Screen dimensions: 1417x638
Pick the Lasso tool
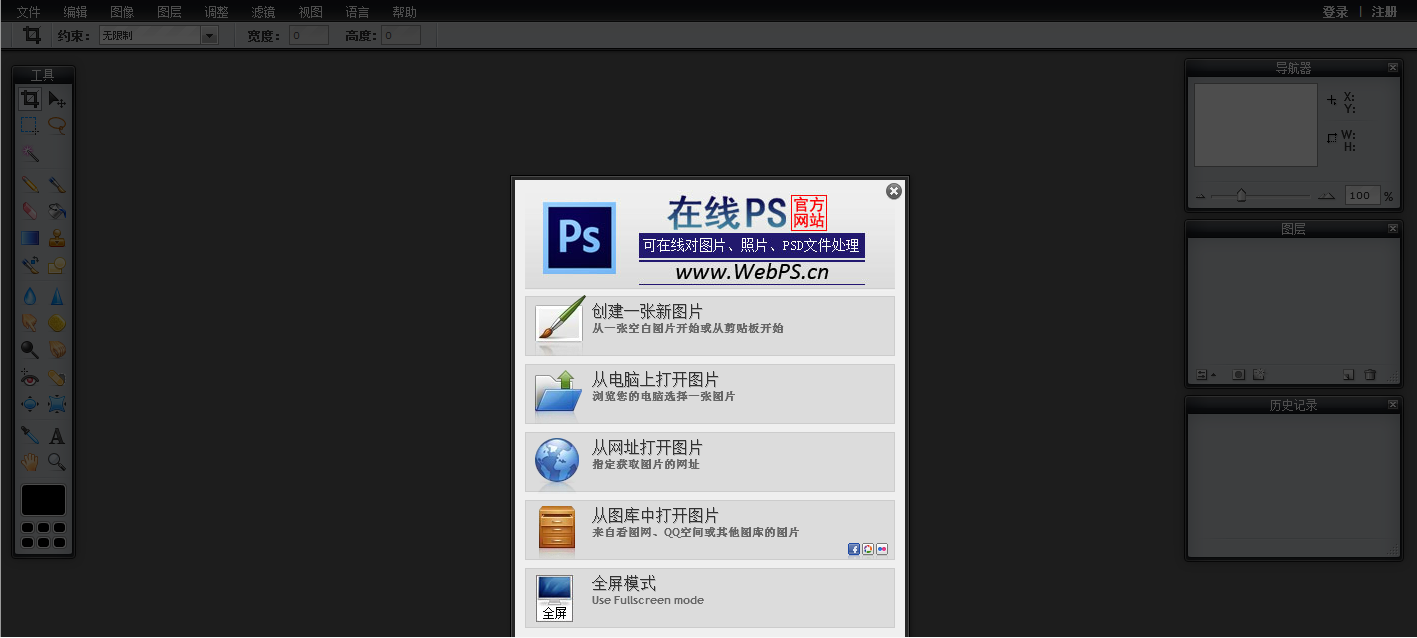[57, 126]
